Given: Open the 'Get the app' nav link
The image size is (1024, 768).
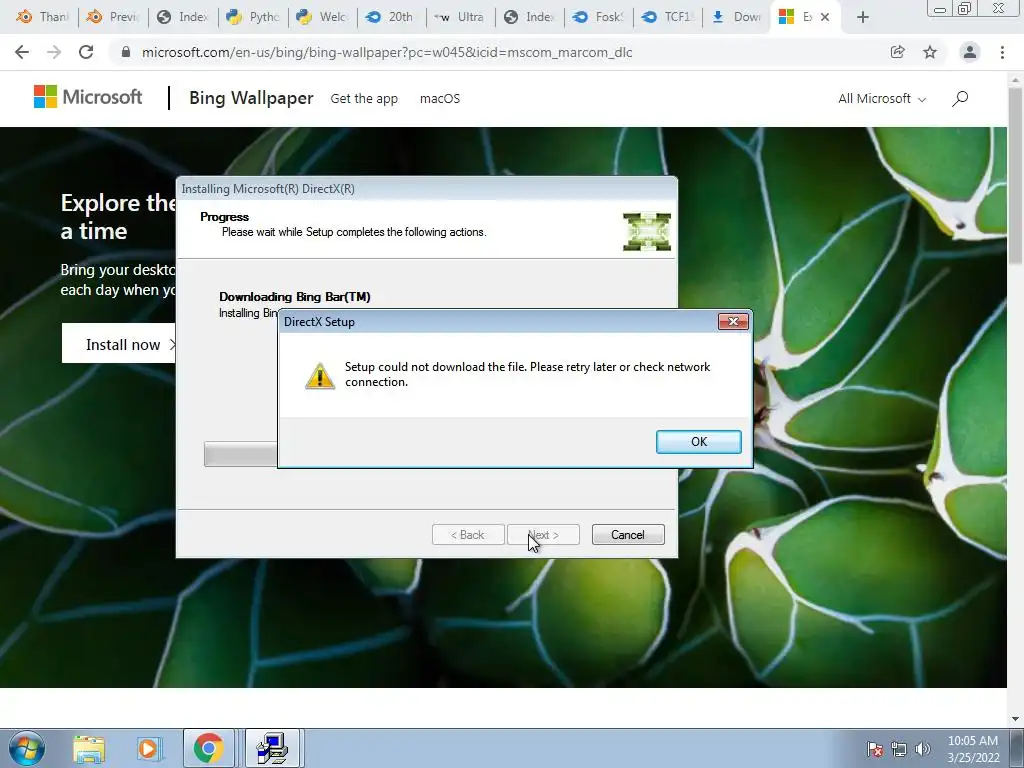Looking at the screenshot, I should (x=364, y=99).
